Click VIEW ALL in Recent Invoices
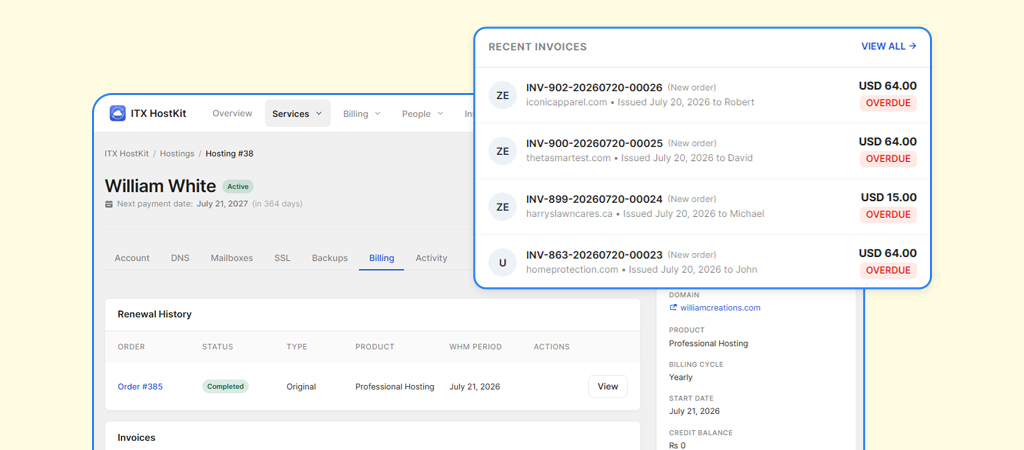Image resolution: width=1024 pixels, height=450 pixels. pos(889,46)
